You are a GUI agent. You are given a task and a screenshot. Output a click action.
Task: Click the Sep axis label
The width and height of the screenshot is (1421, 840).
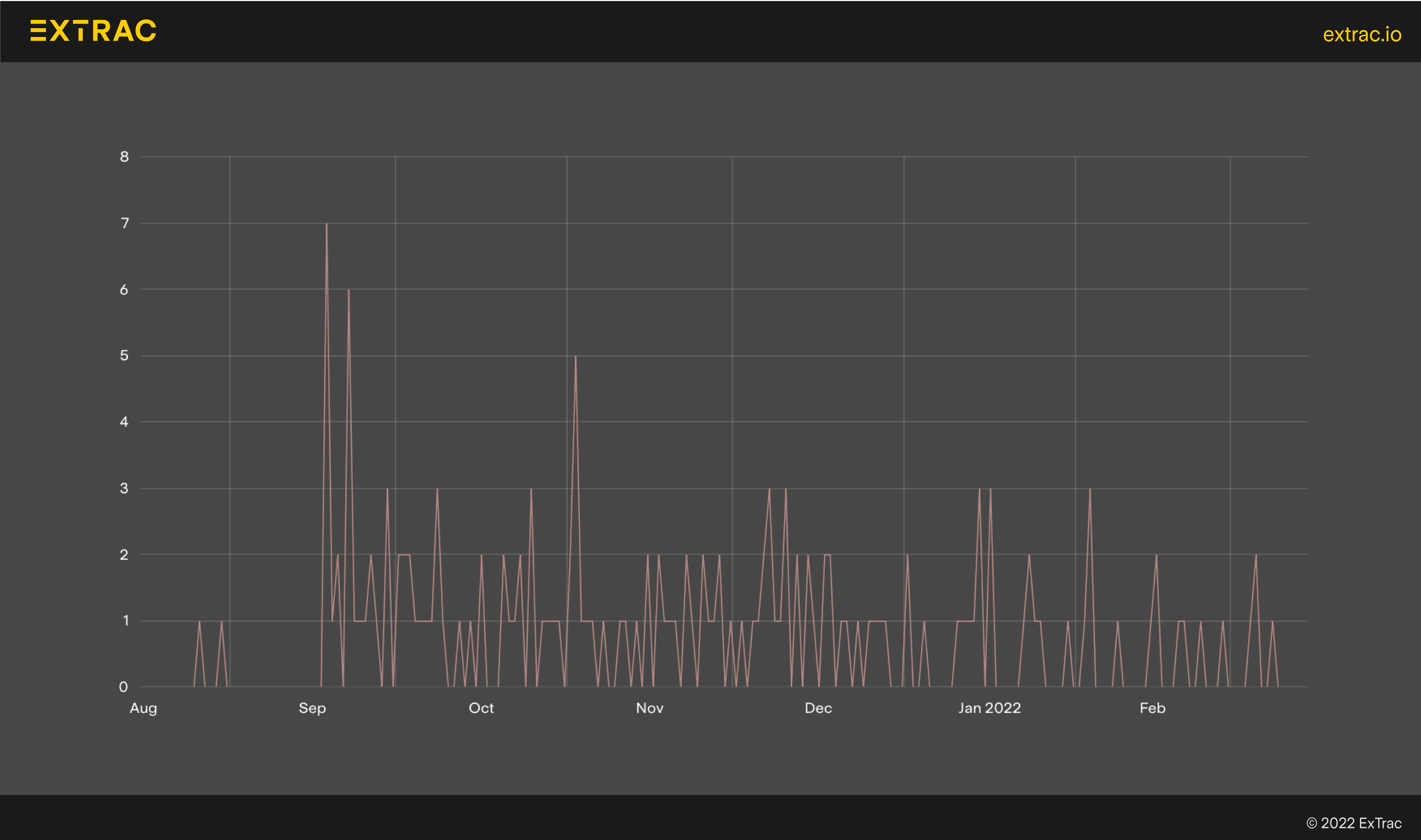click(312, 708)
